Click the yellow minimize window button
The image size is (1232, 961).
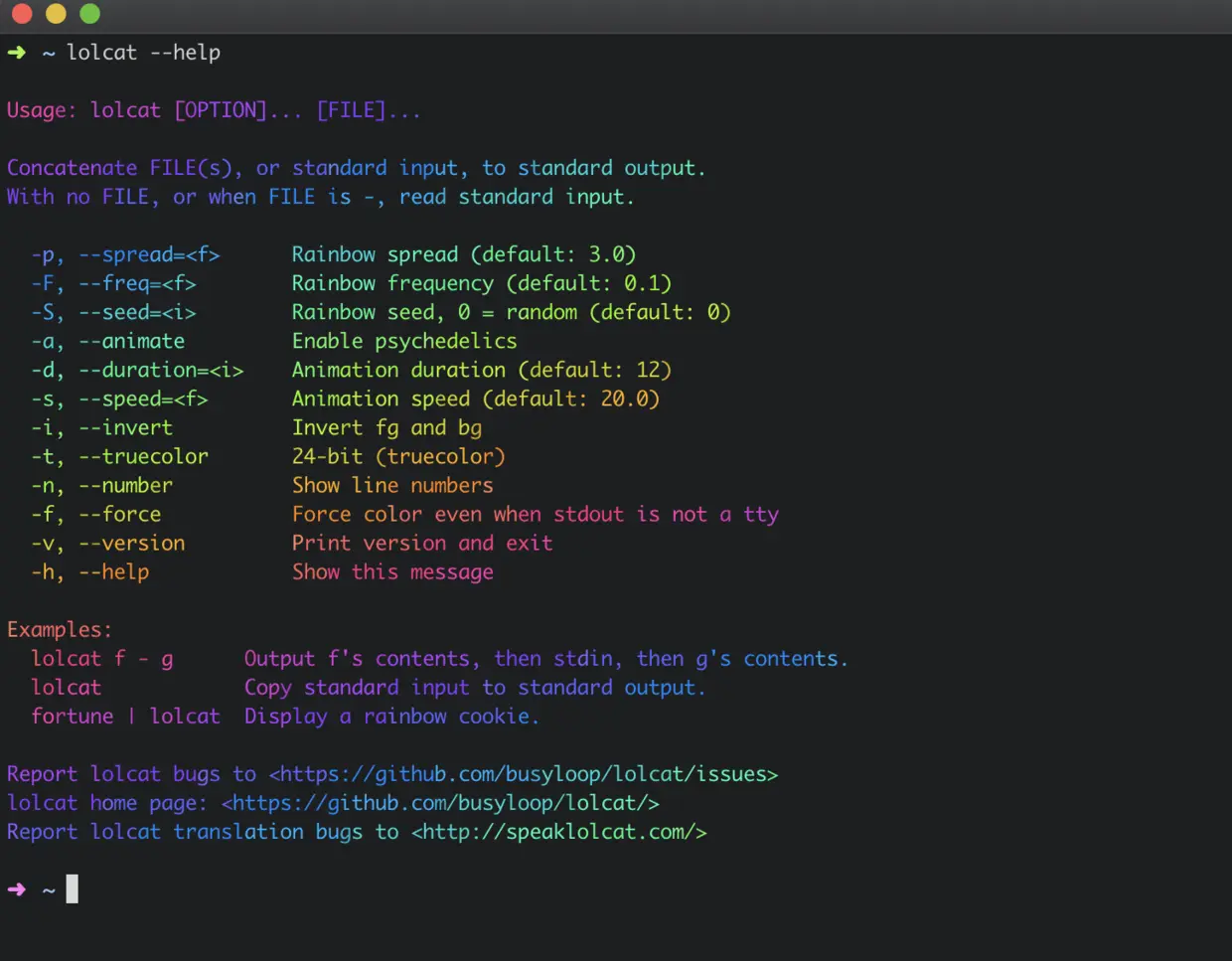(56, 13)
